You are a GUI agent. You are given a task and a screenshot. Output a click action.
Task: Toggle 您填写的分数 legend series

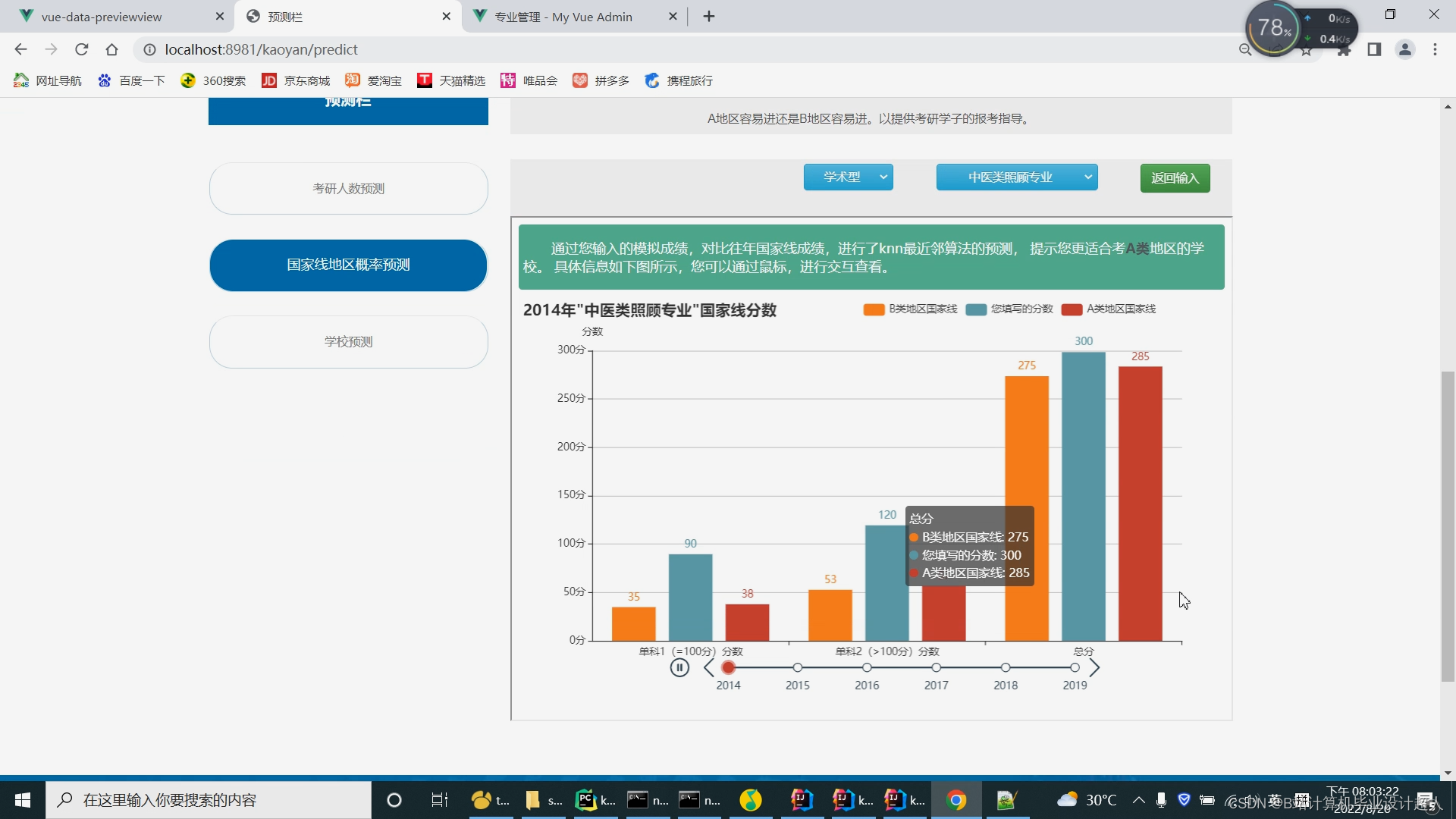point(1009,309)
